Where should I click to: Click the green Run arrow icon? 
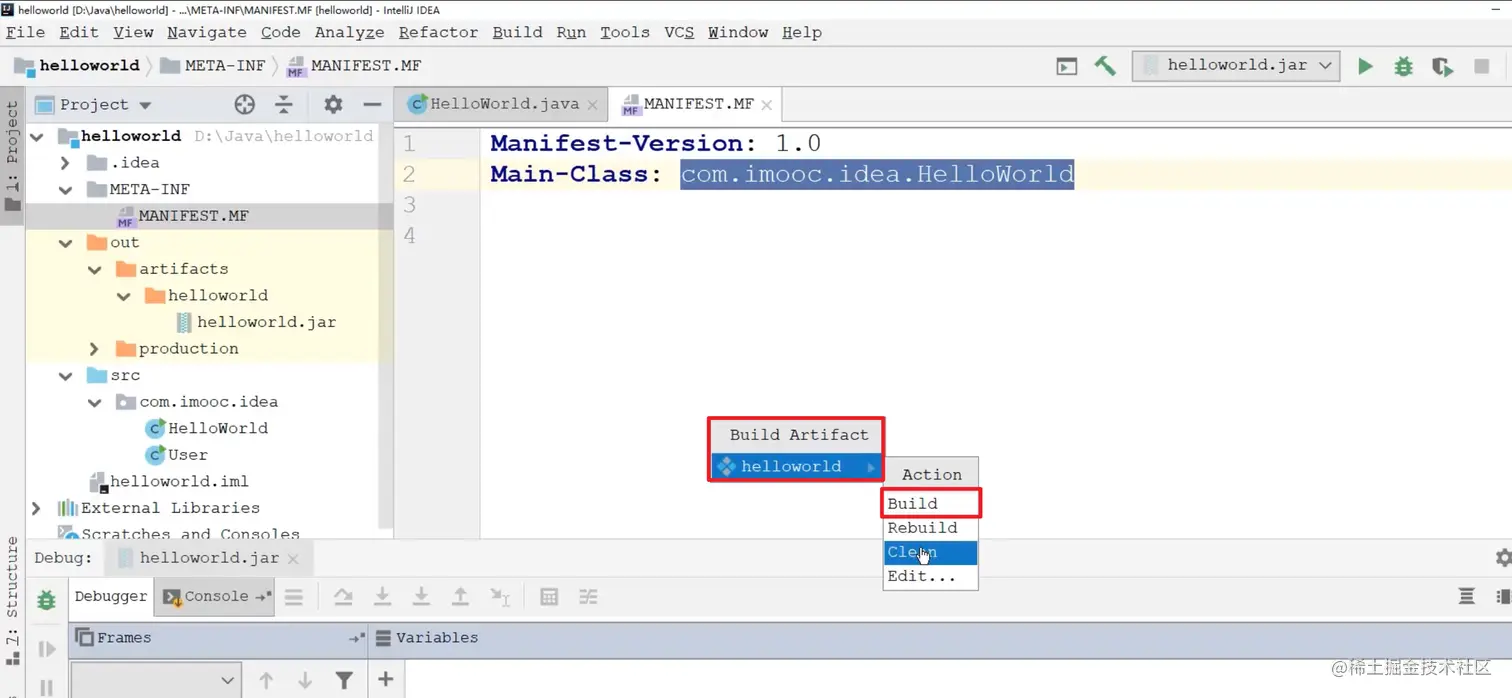[x=1365, y=66]
